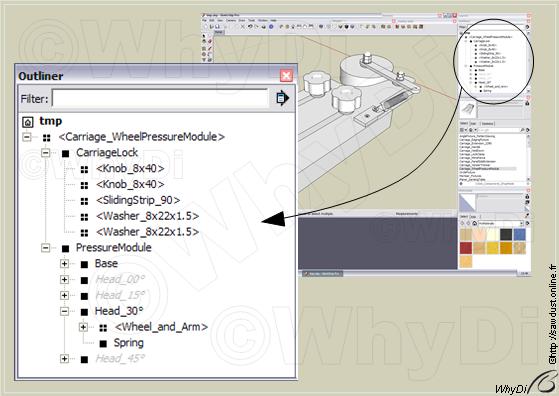The width and height of the screenshot is (559, 396).
Task: Select the first Knob_8x40 entry
Action: [130, 169]
